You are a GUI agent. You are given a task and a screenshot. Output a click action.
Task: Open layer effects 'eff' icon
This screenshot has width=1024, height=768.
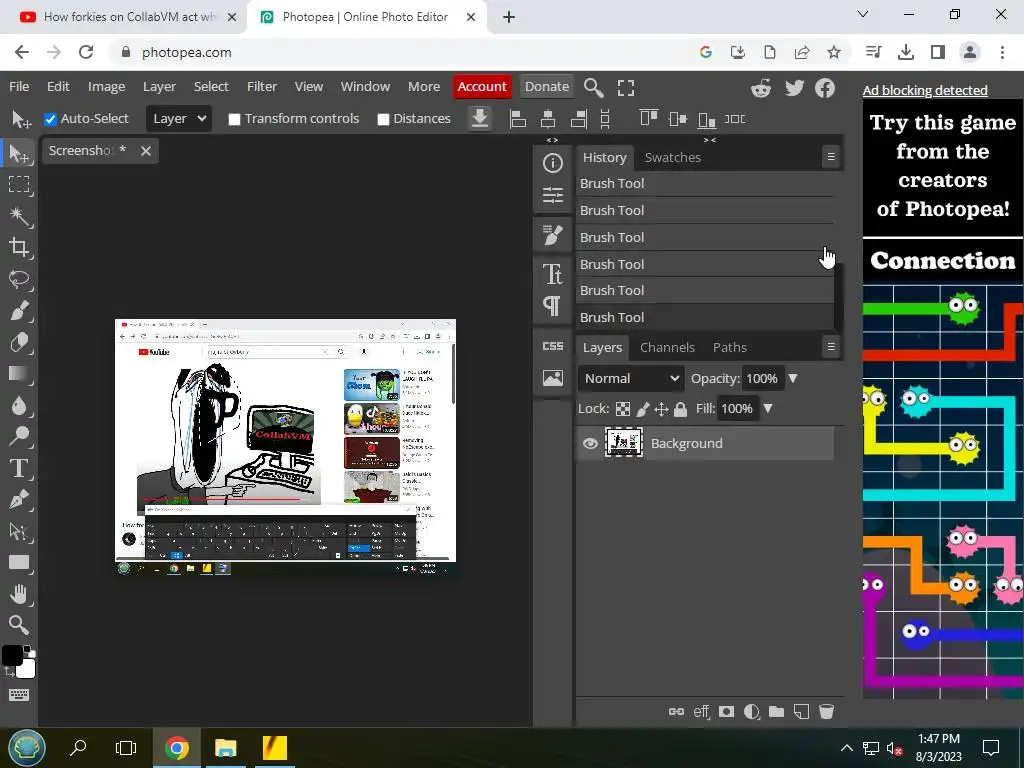[x=701, y=711]
